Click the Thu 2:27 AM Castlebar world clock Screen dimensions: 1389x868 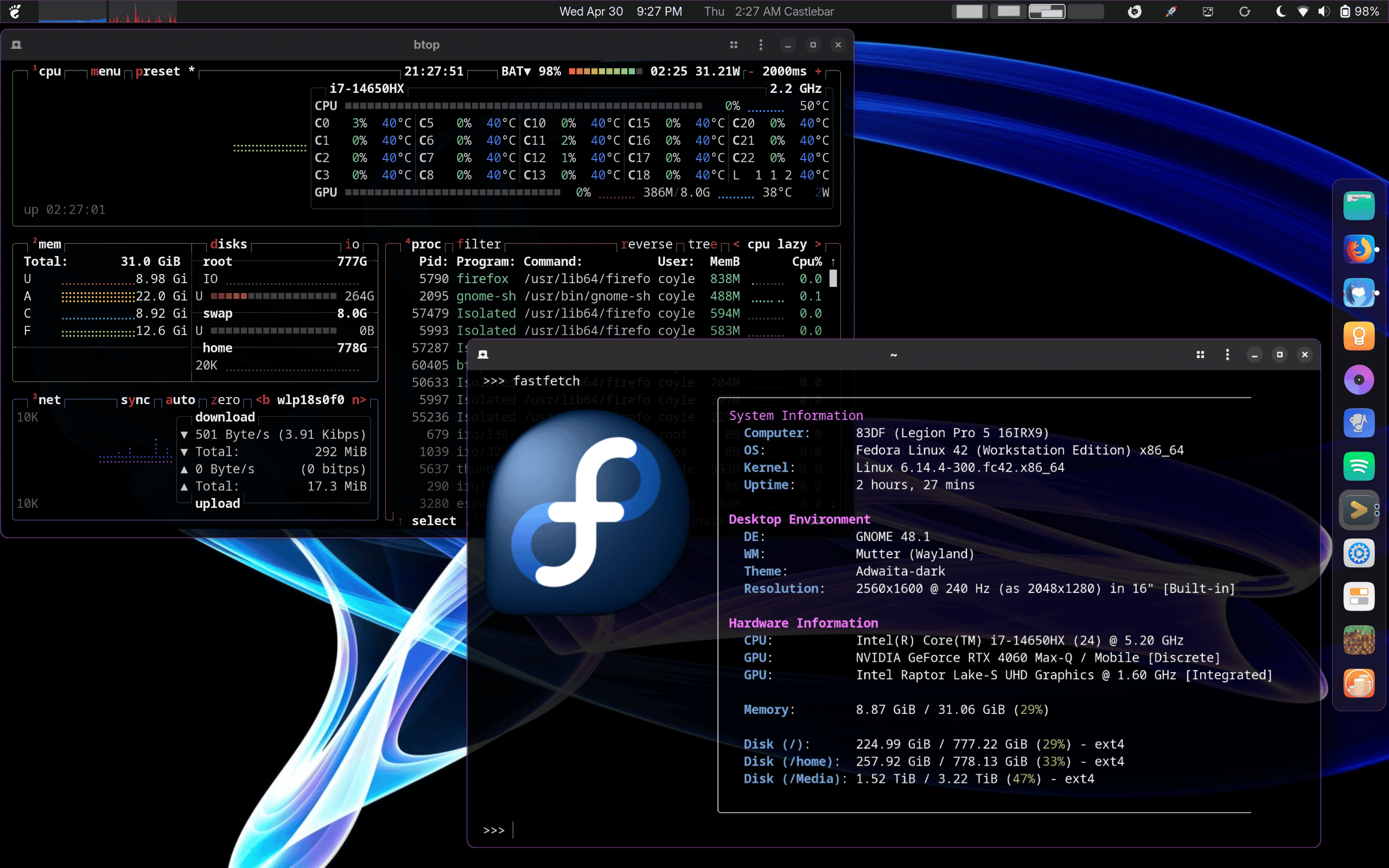[768, 11]
